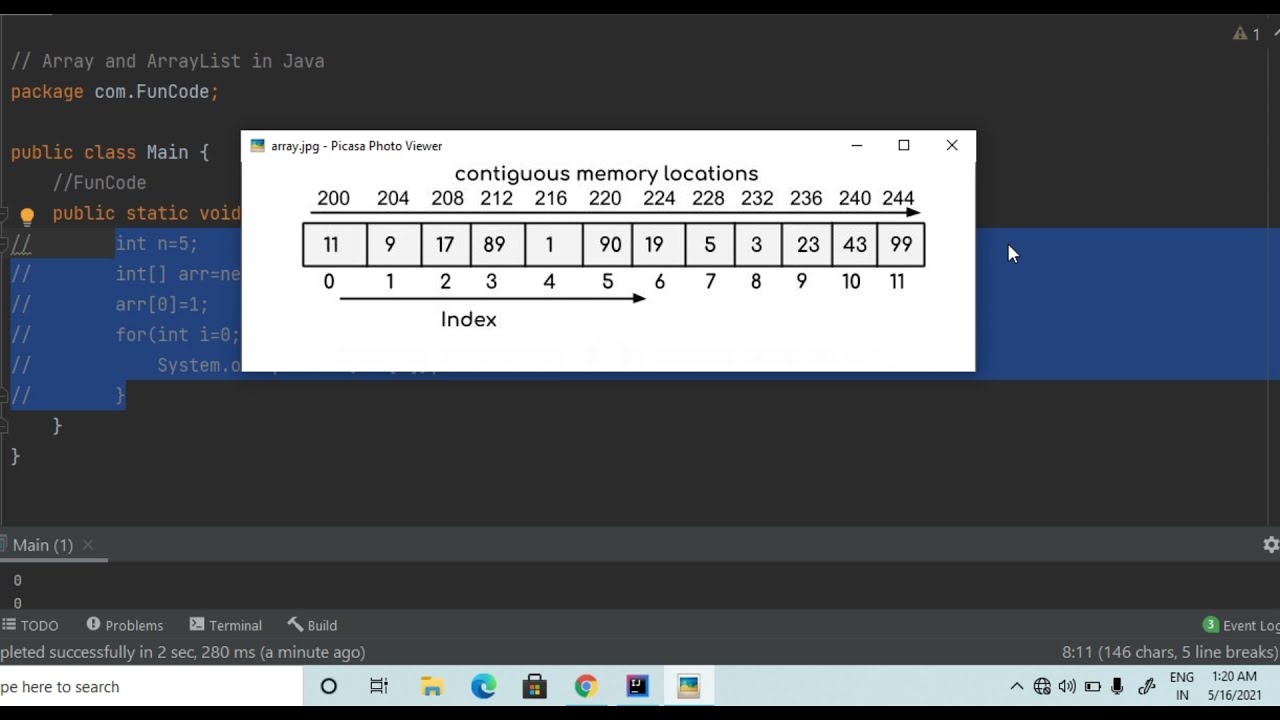
Task: Open File Explorer from the taskbar
Action: [x=432, y=687]
